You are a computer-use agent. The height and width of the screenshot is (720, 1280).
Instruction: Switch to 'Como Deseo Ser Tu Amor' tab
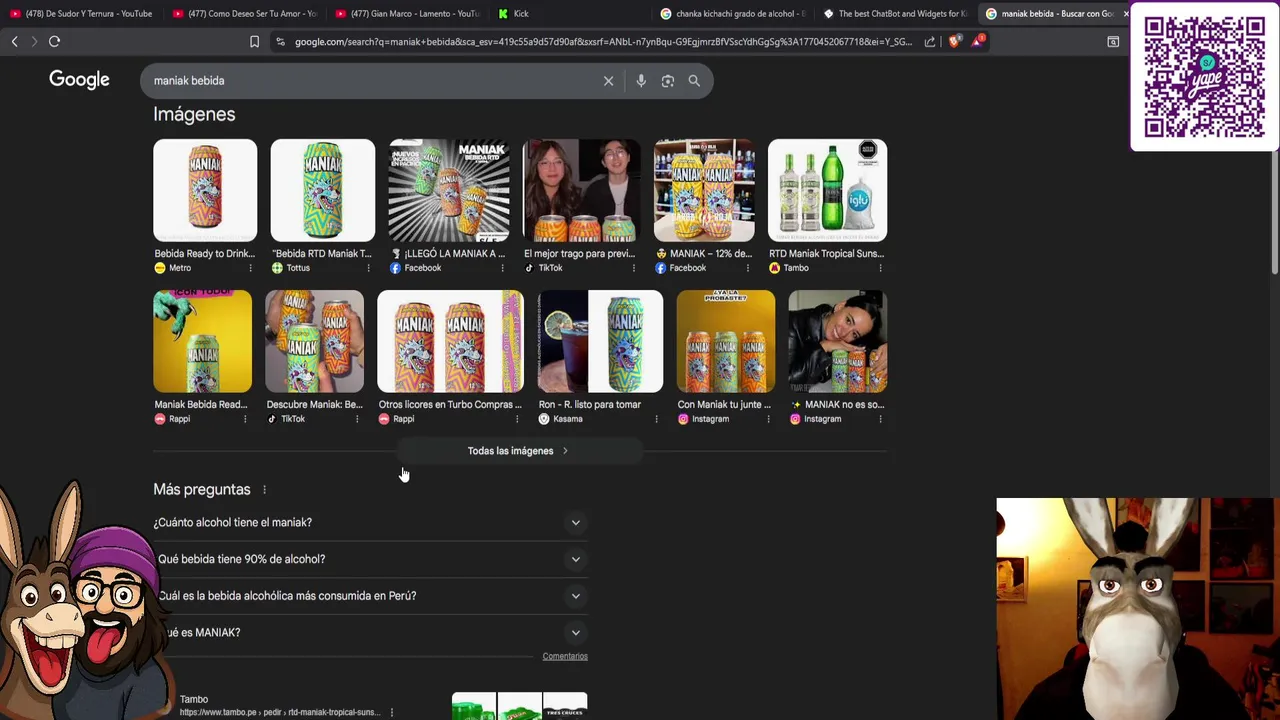[245, 14]
